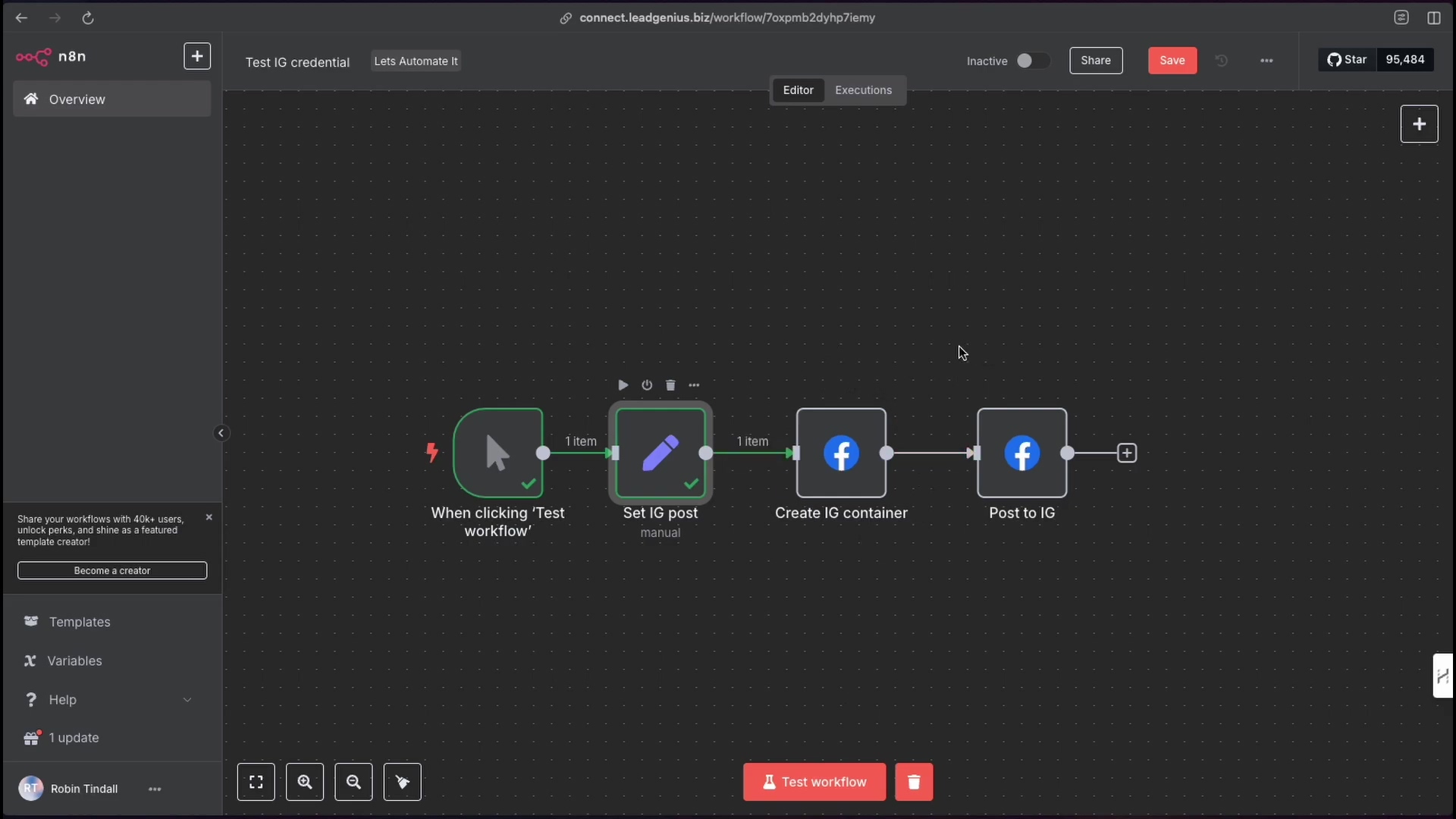The height and width of the screenshot is (819, 1456).
Task: Select the Set IG post node
Action: point(661,453)
